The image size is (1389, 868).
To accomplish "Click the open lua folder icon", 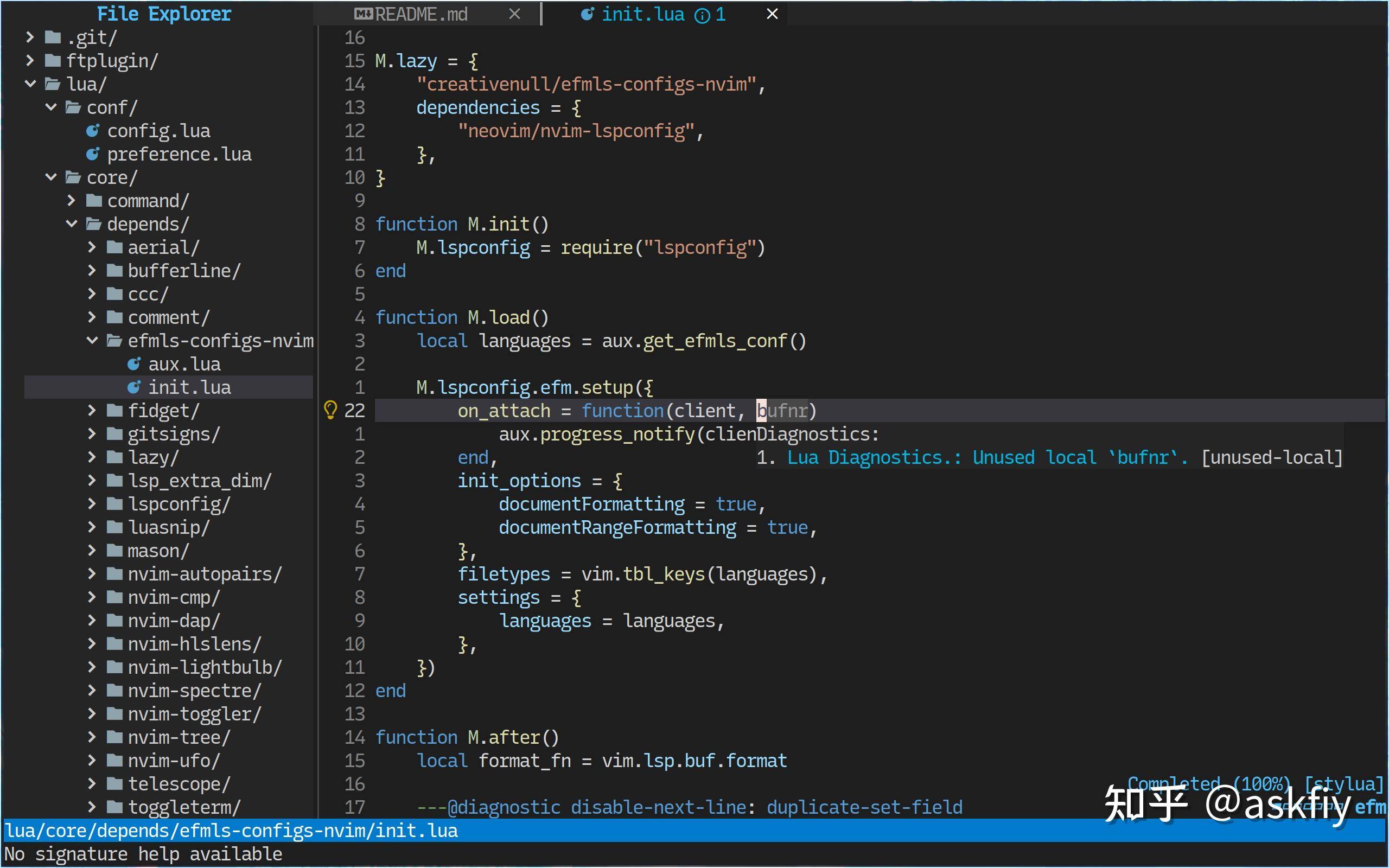I will 53,85.
